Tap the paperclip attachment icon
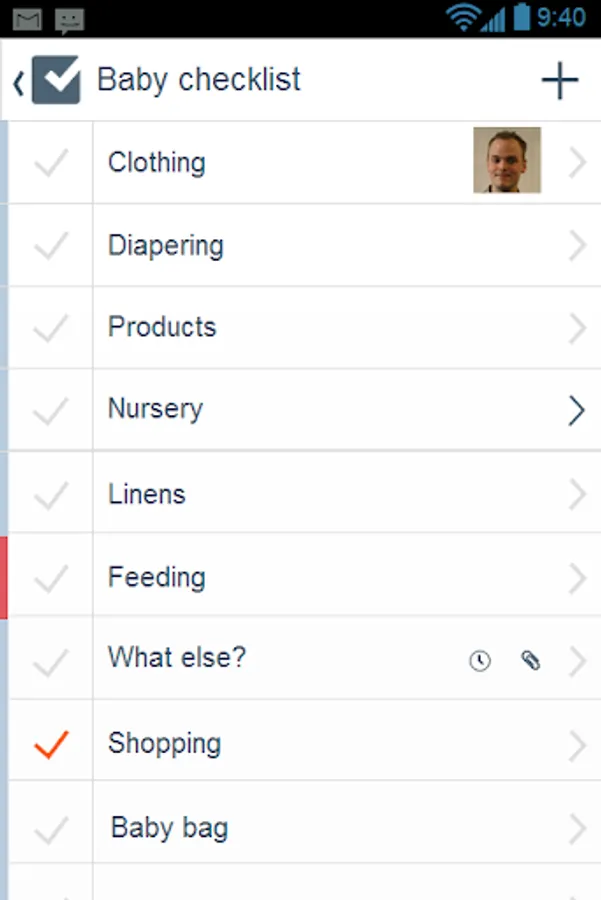This screenshot has height=900, width=601. pyautogui.click(x=531, y=660)
